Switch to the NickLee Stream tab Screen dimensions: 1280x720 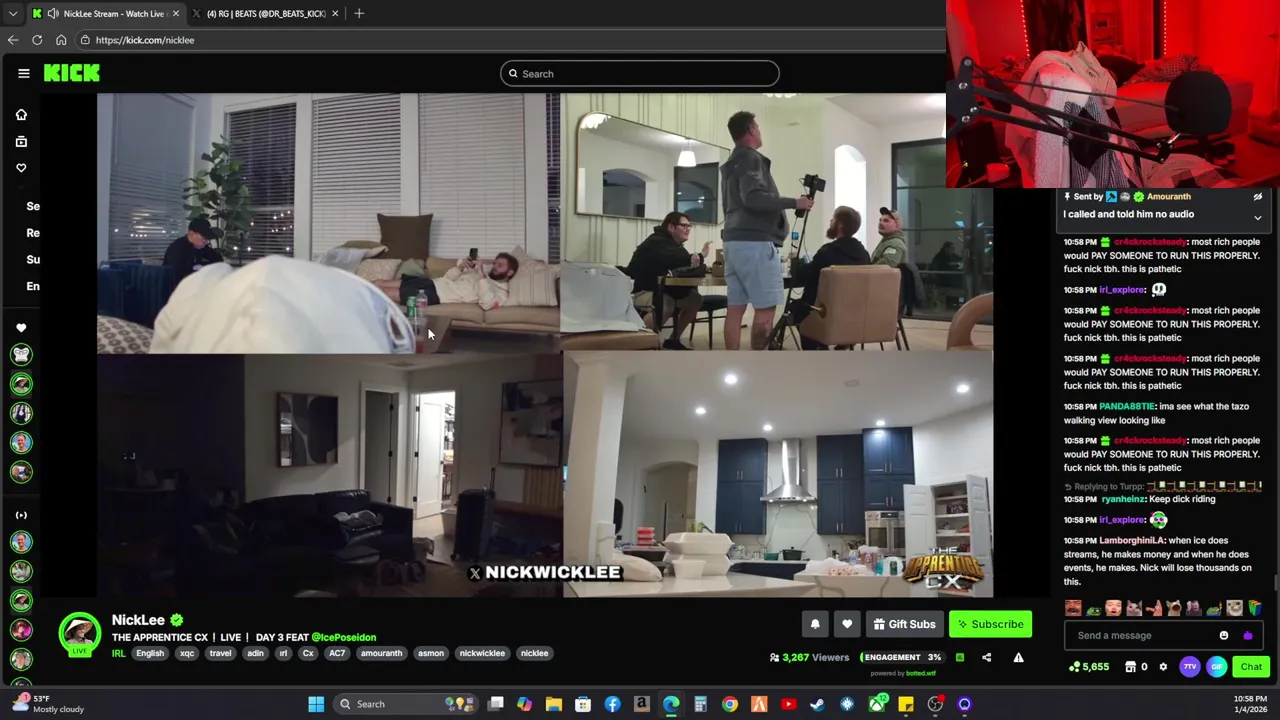(x=106, y=13)
